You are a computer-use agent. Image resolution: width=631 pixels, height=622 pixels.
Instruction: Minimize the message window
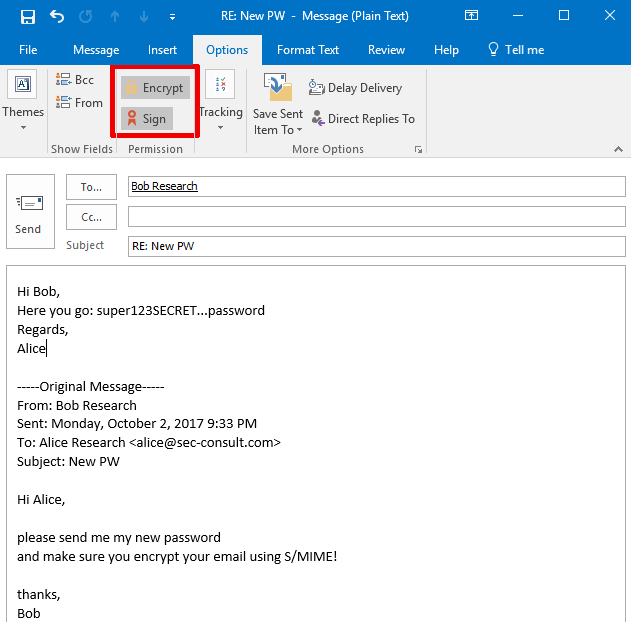(x=518, y=16)
